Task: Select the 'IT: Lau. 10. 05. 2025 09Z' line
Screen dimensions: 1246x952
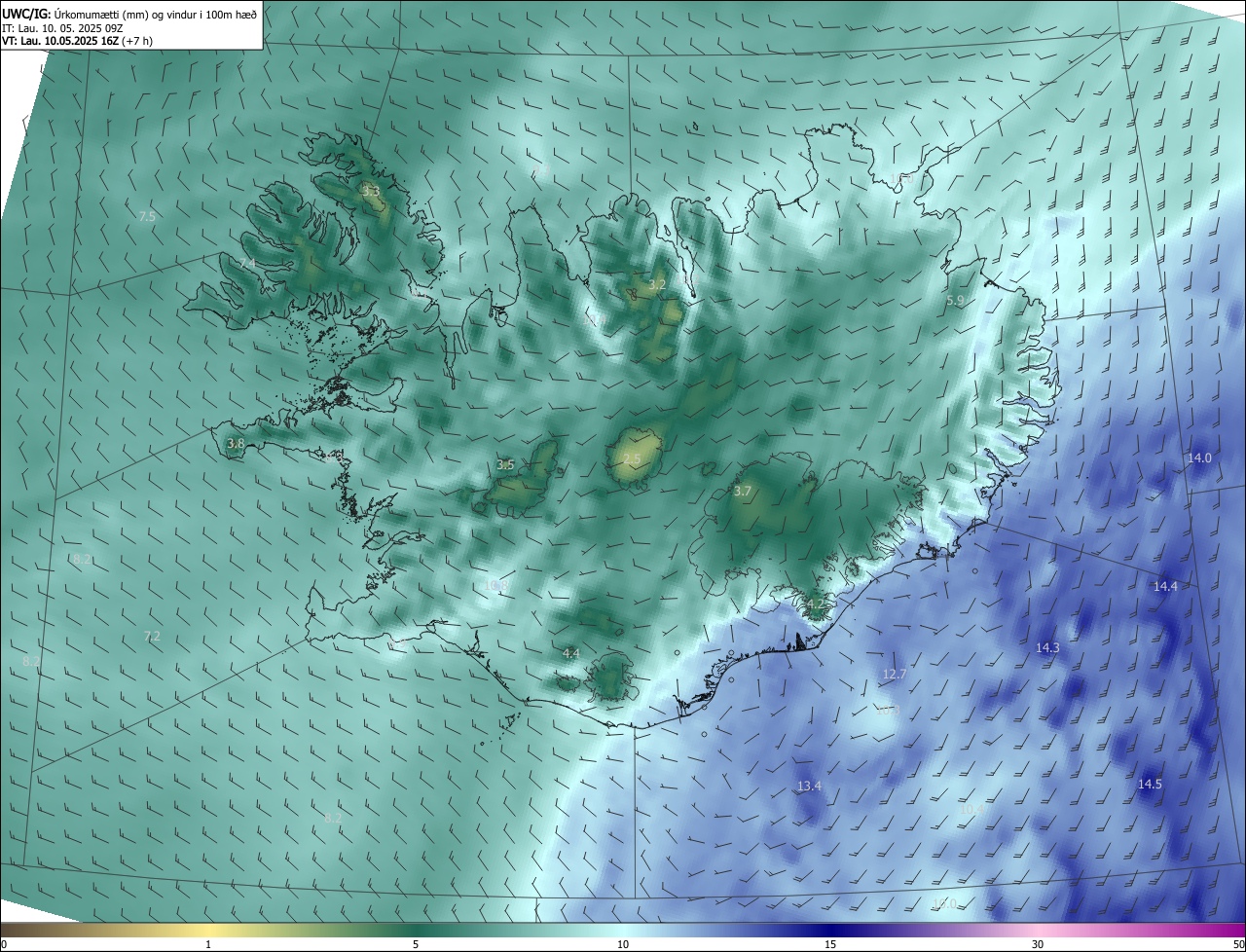Action: [62, 27]
